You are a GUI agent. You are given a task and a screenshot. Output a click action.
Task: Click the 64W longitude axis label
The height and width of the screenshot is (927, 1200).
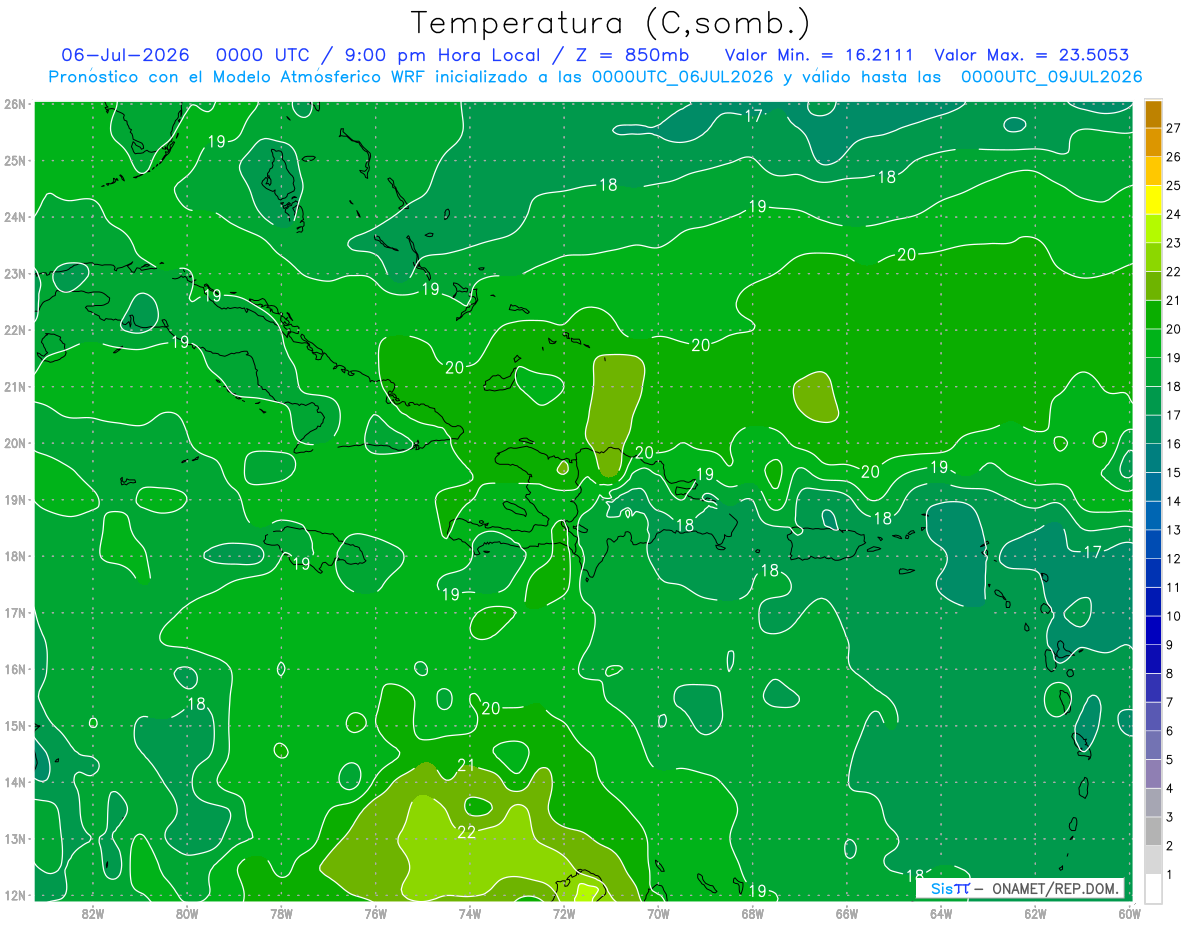[x=940, y=913]
